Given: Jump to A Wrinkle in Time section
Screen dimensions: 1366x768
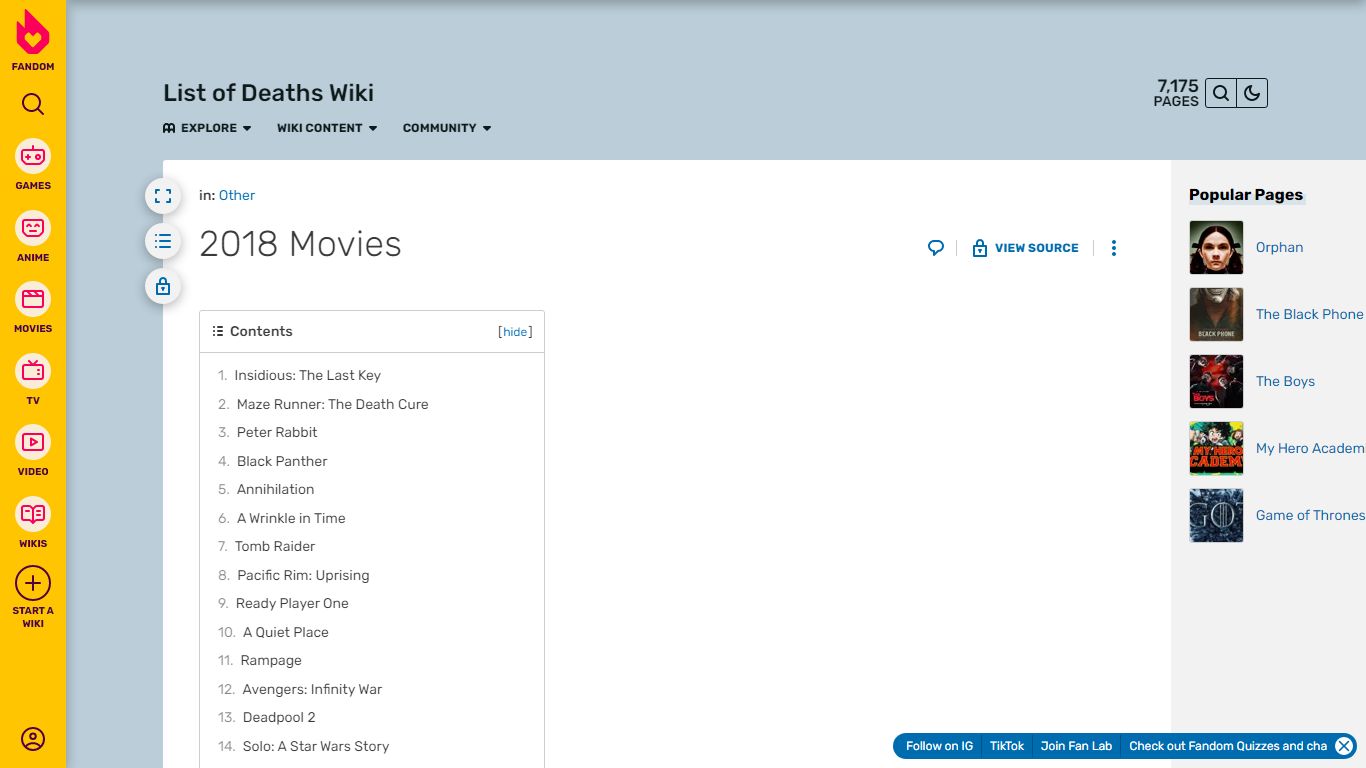Looking at the screenshot, I should [291, 518].
